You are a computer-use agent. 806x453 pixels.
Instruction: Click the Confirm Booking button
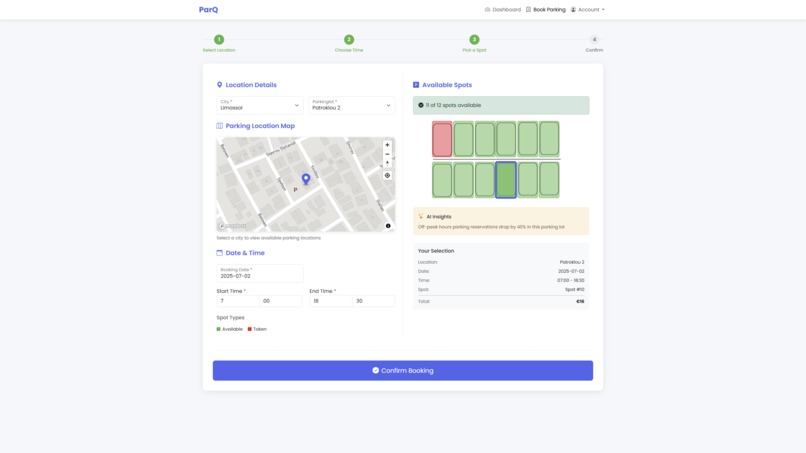(x=403, y=371)
